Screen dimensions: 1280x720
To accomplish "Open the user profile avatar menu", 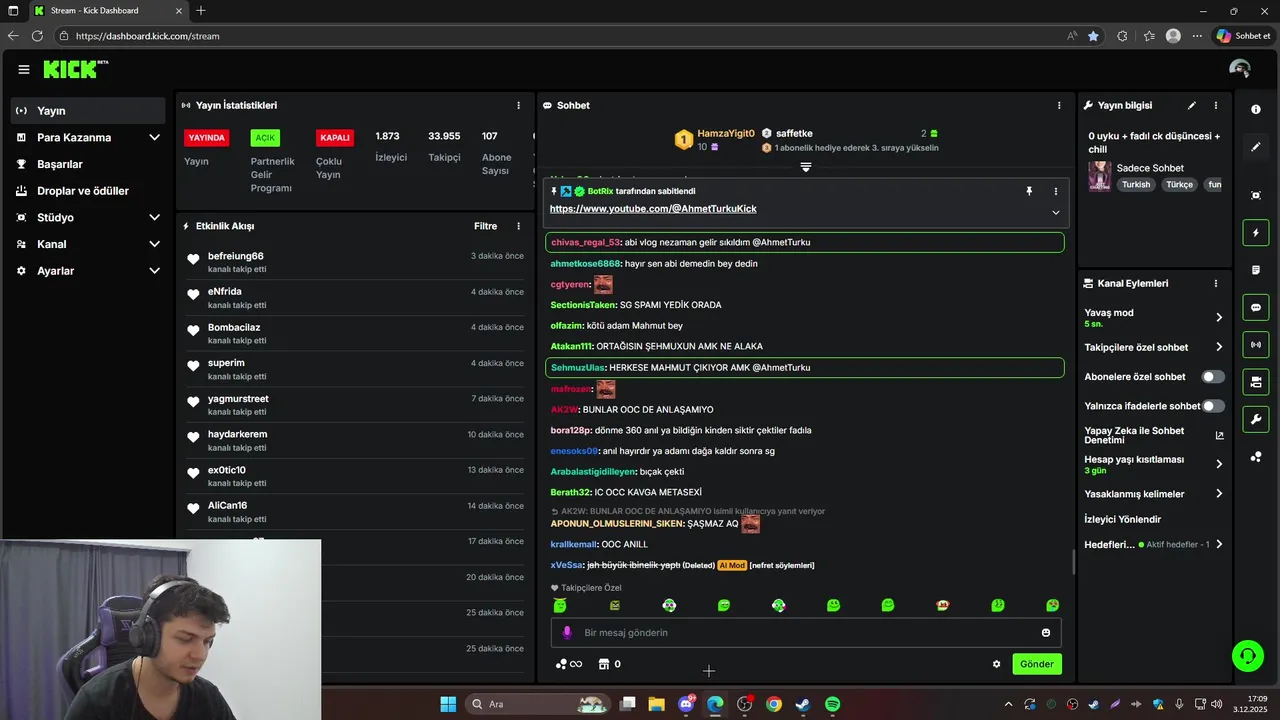I will pos(1240,69).
